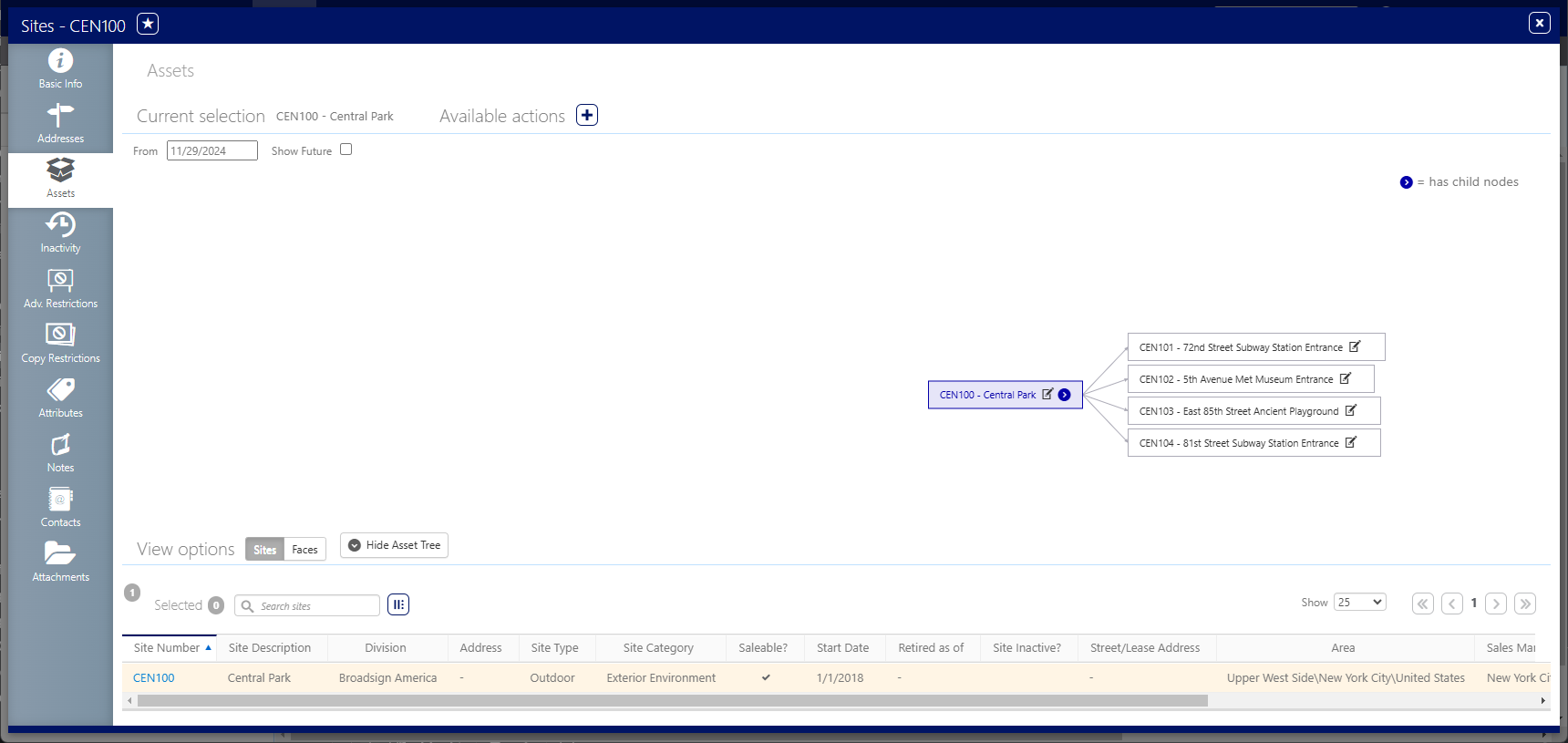Open the Contacts section

(x=60, y=509)
